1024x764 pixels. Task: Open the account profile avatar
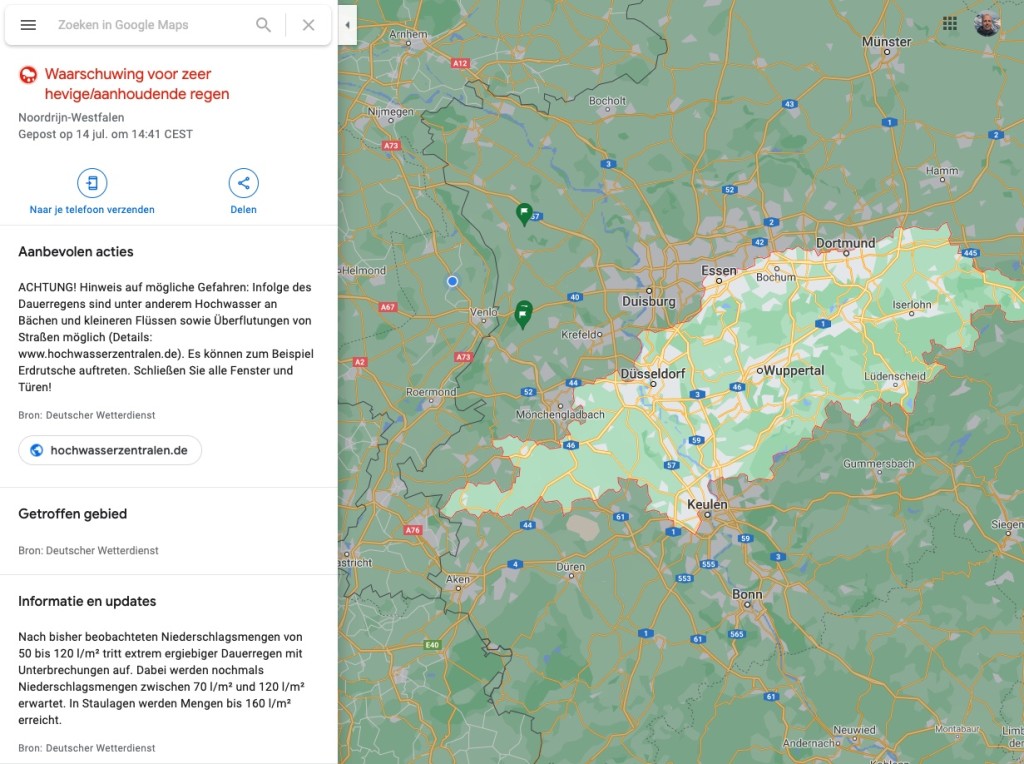(987, 24)
